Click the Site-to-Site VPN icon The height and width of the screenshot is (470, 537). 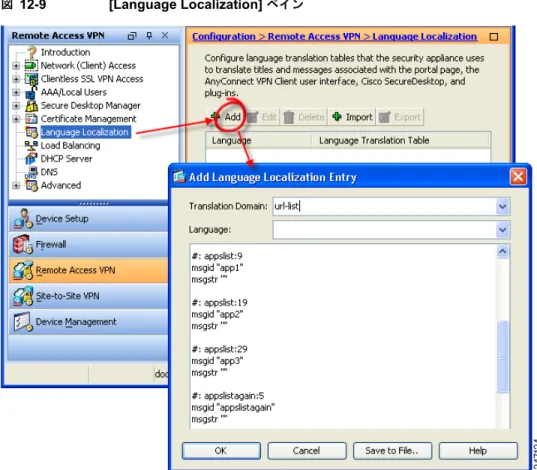click(23, 296)
